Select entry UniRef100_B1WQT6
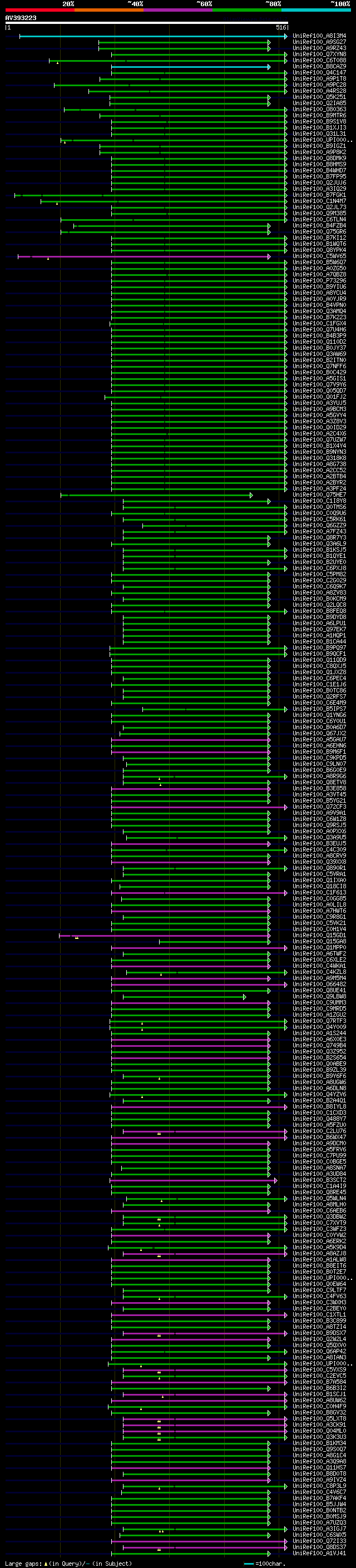The height and width of the screenshot is (1568, 356). [x=319, y=244]
